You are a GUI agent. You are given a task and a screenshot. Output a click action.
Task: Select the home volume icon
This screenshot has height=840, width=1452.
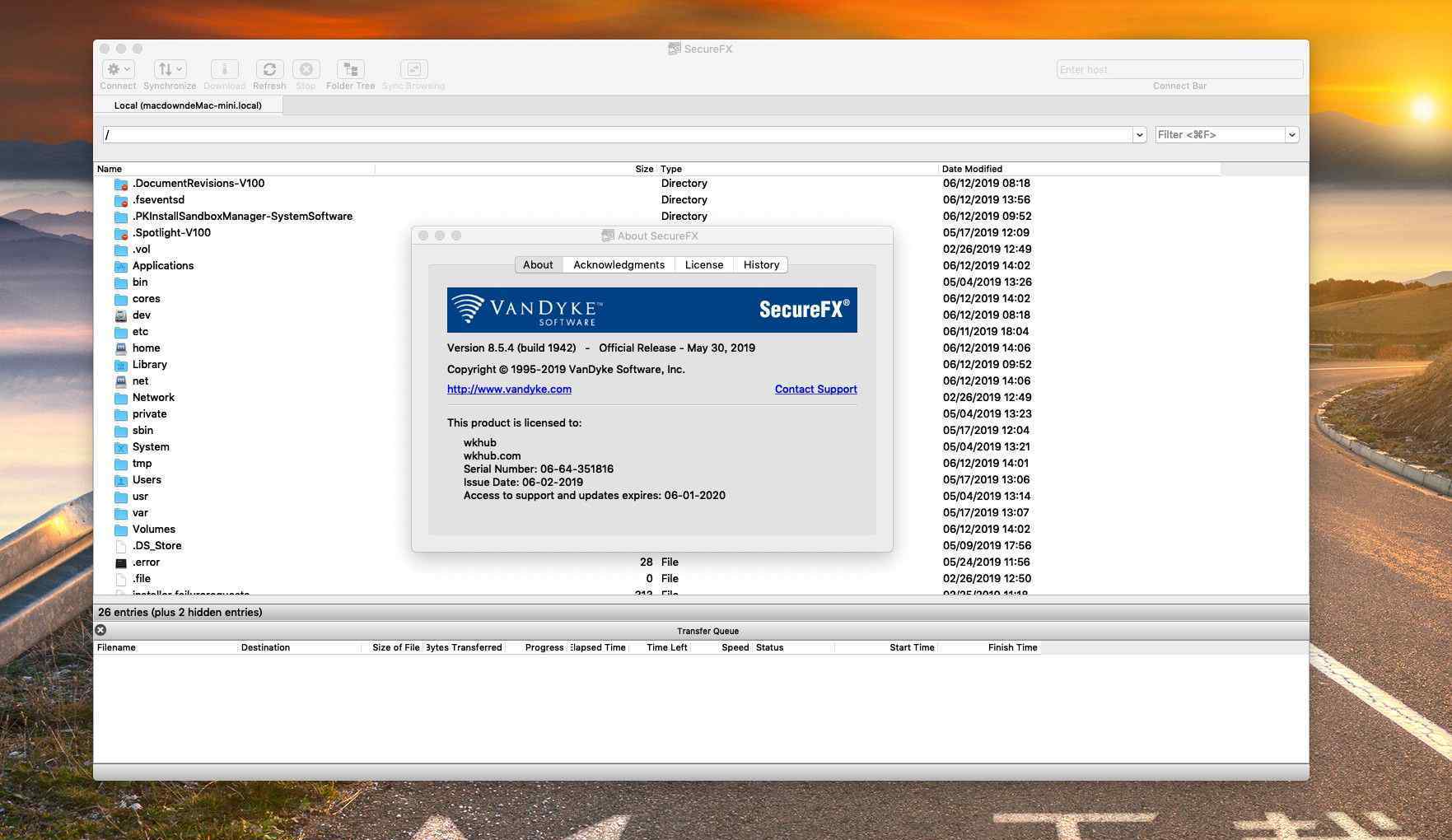coord(121,348)
